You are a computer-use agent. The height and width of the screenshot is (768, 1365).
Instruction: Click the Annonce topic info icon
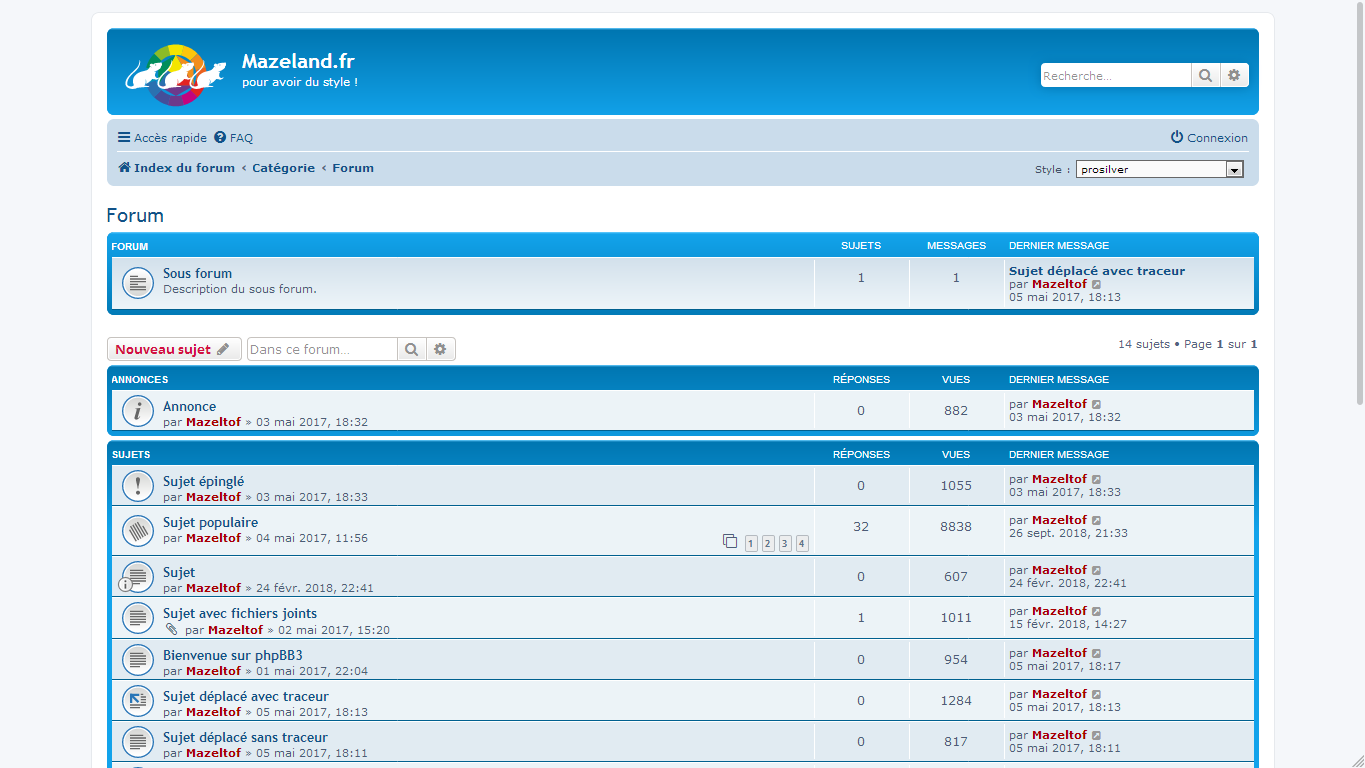coord(138,411)
